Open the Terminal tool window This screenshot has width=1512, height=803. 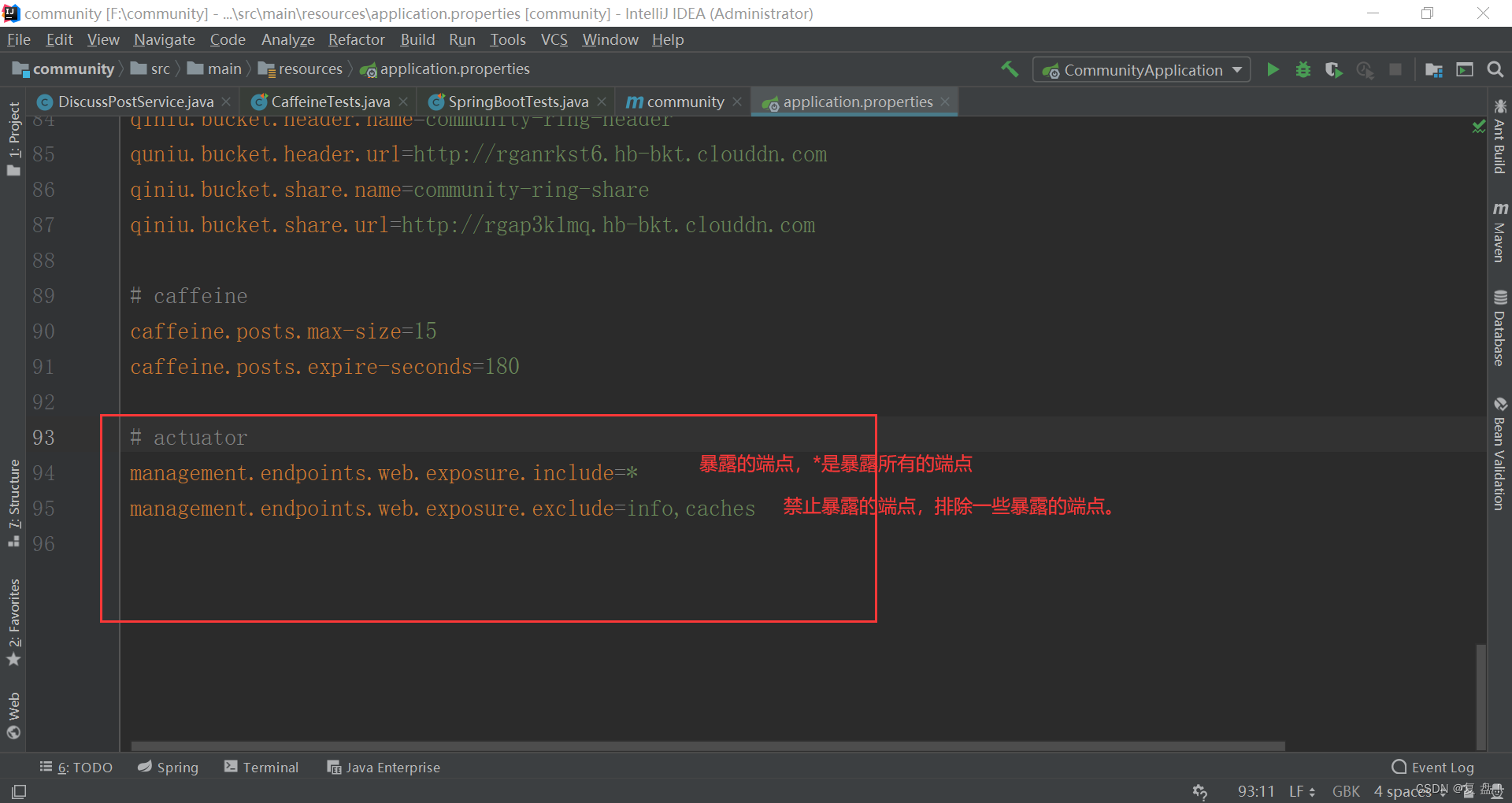coord(261,767)
